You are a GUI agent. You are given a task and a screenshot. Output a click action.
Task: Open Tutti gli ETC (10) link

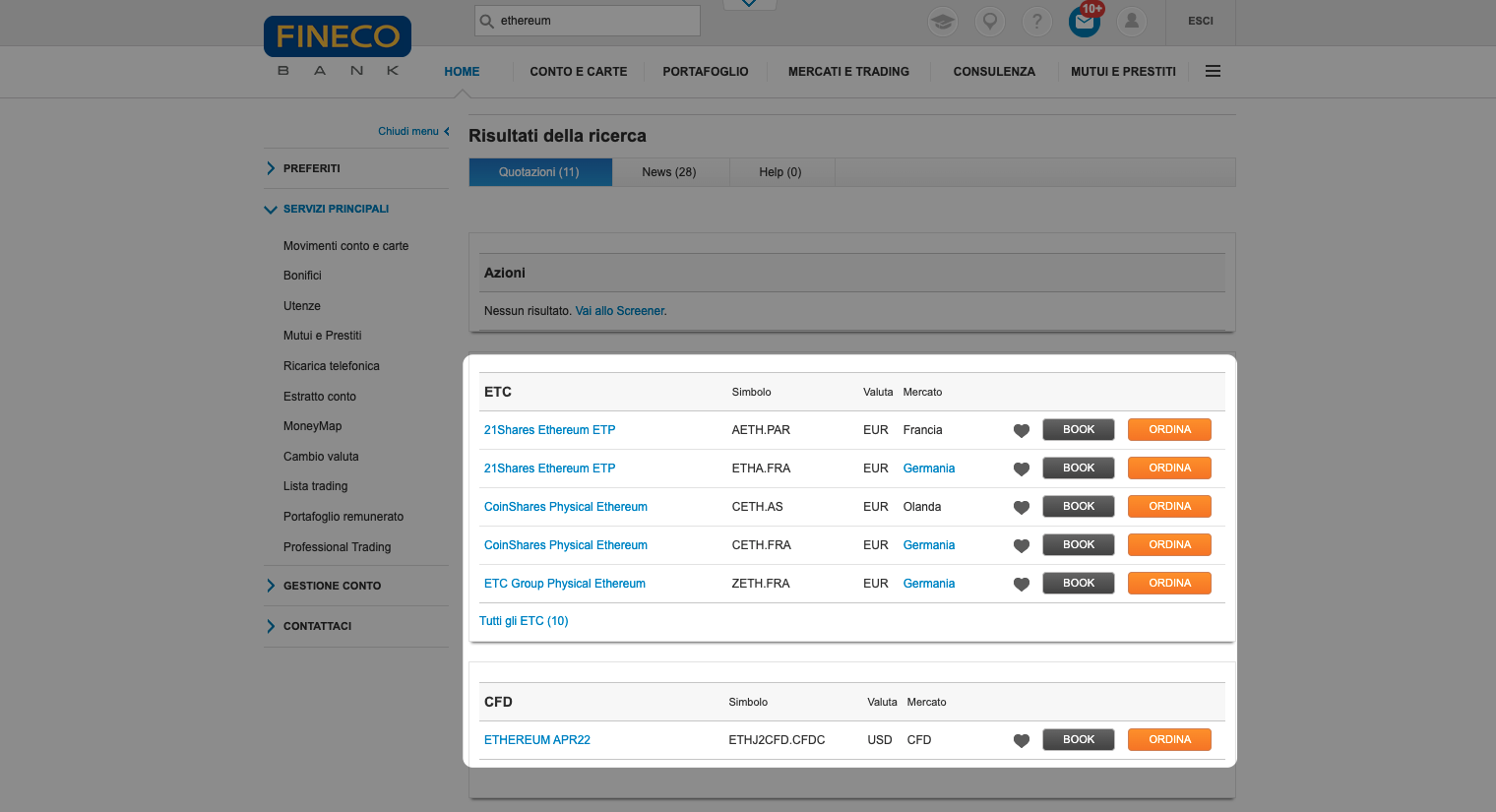pyautogui.click(x=524, y=621)
